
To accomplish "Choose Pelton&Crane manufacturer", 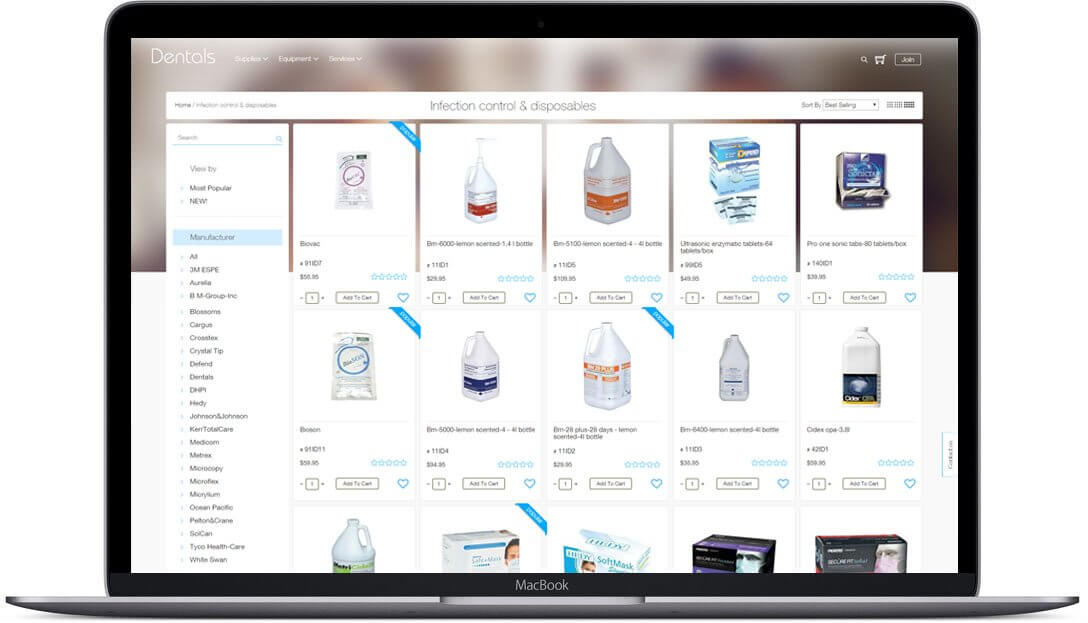I will 211,521.
